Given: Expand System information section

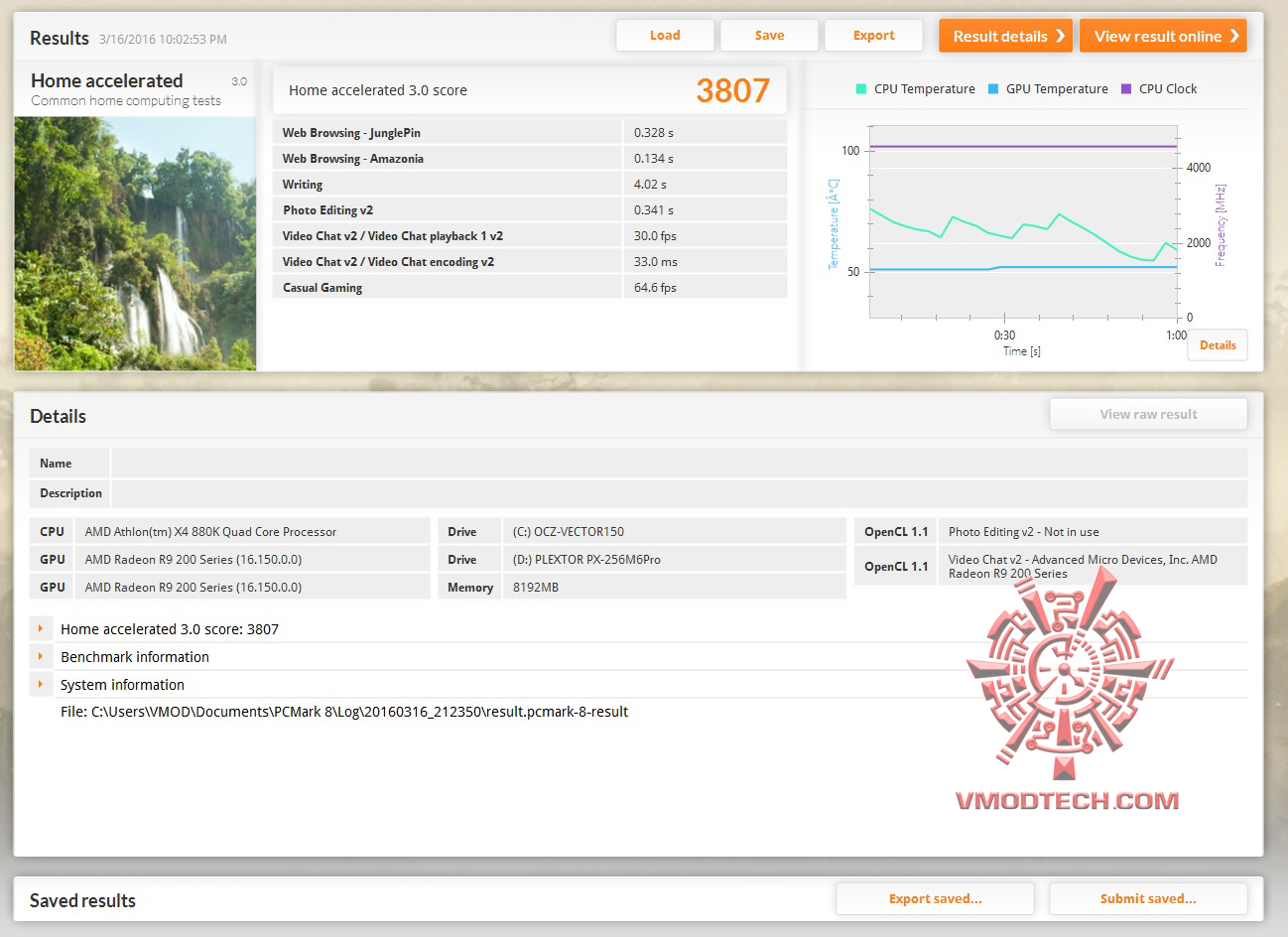Looking at the screenshot, I should pyautogui.click(x=41, y=684).
